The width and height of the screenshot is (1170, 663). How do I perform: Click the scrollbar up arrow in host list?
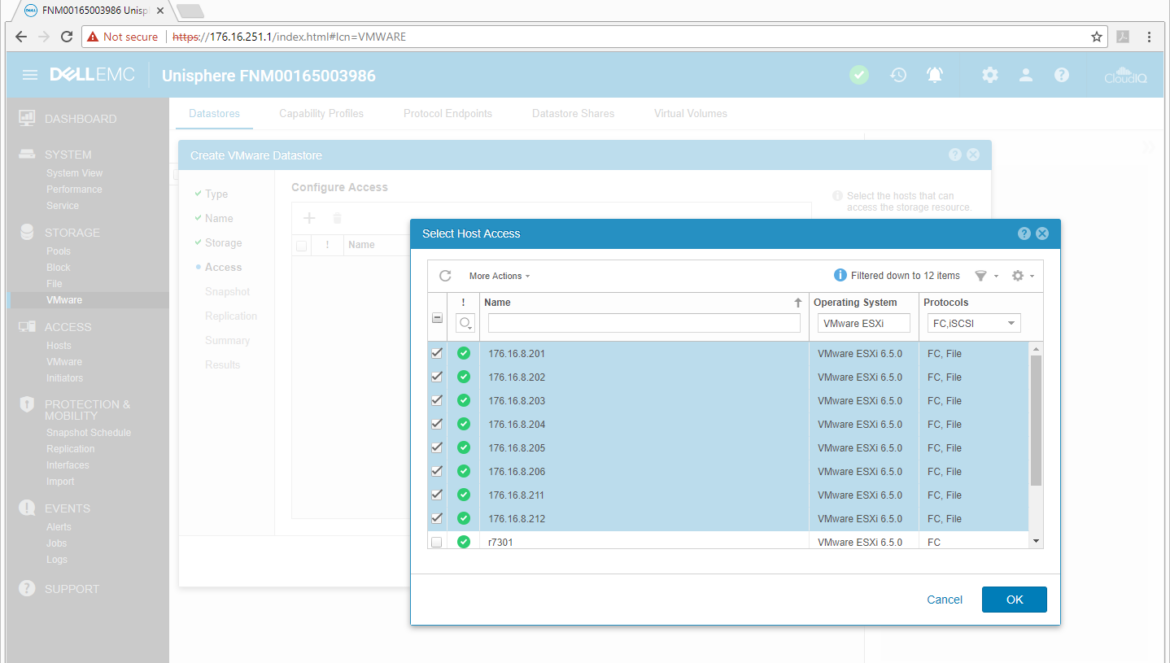coord(1036,349)
